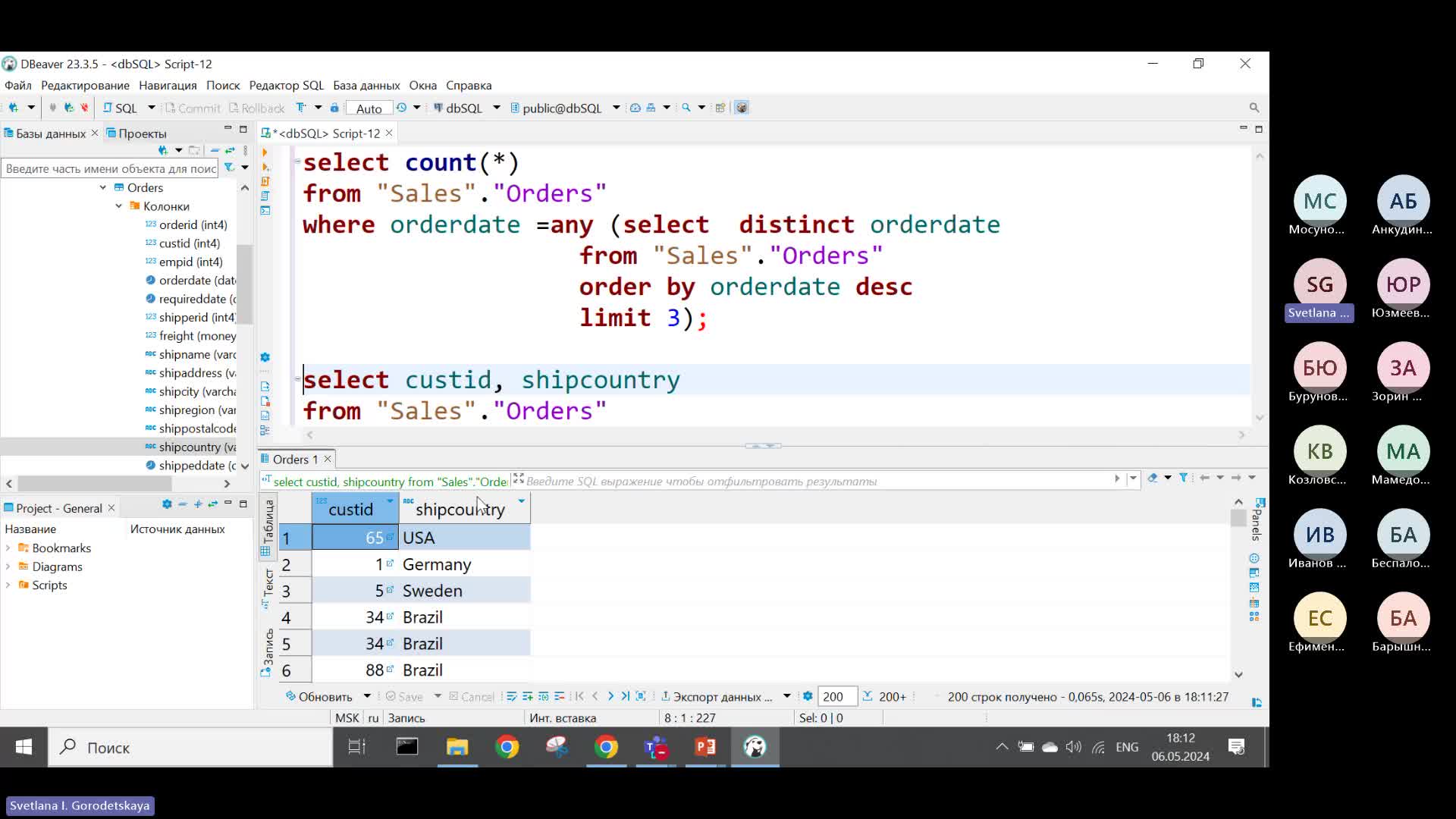Select the <dbSQL> Script-12 editor tab
Viewport: 1456px width, 819px height.
tap(326, 133)
